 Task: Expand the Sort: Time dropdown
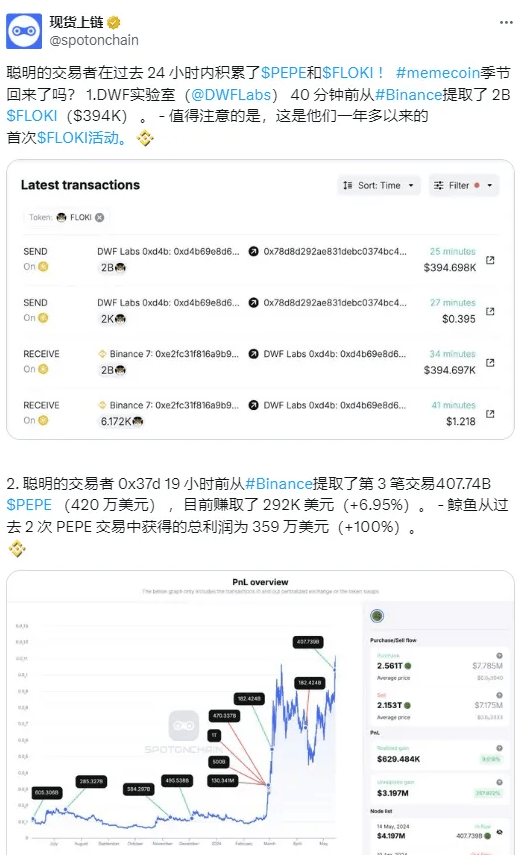pyautogui.click(x=379, y=185)
